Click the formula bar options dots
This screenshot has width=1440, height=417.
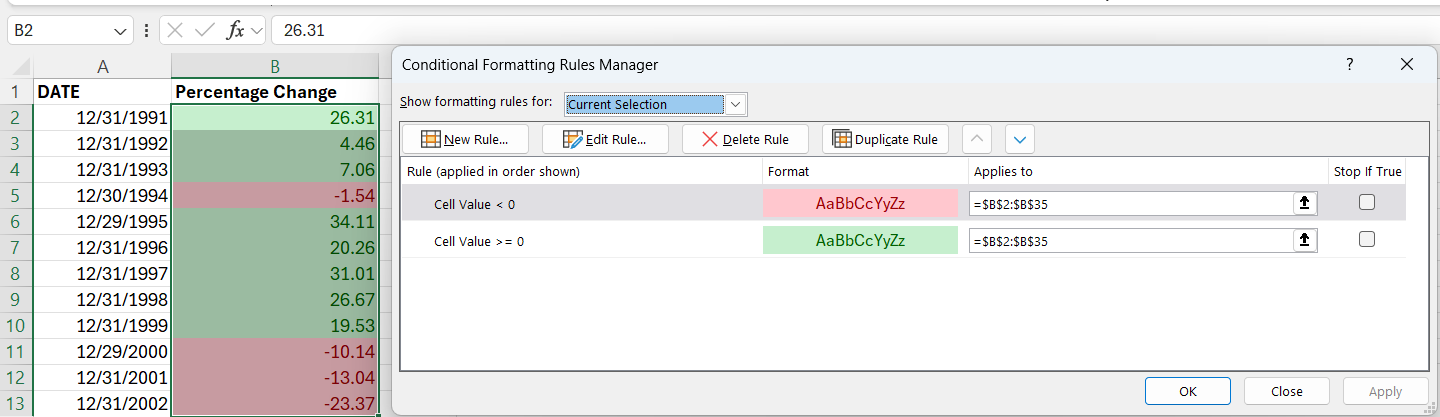tap(147, 31)
